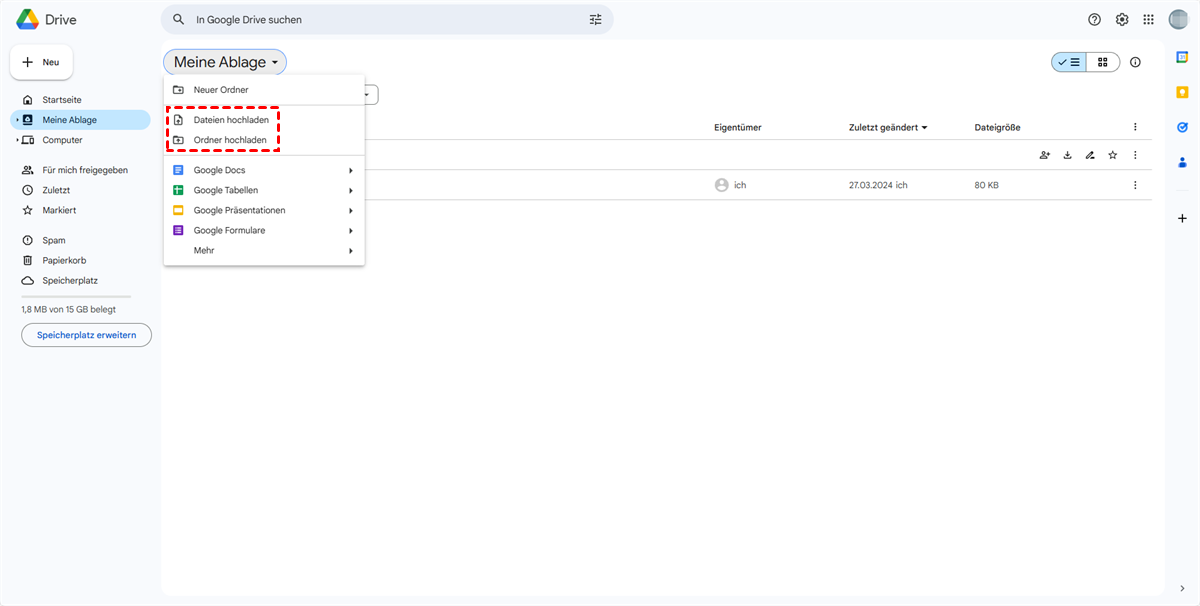Click the 1,8 MB von 15 GB belegt text
This screenshot has height=606, width=1200.
tap(68, 310)
